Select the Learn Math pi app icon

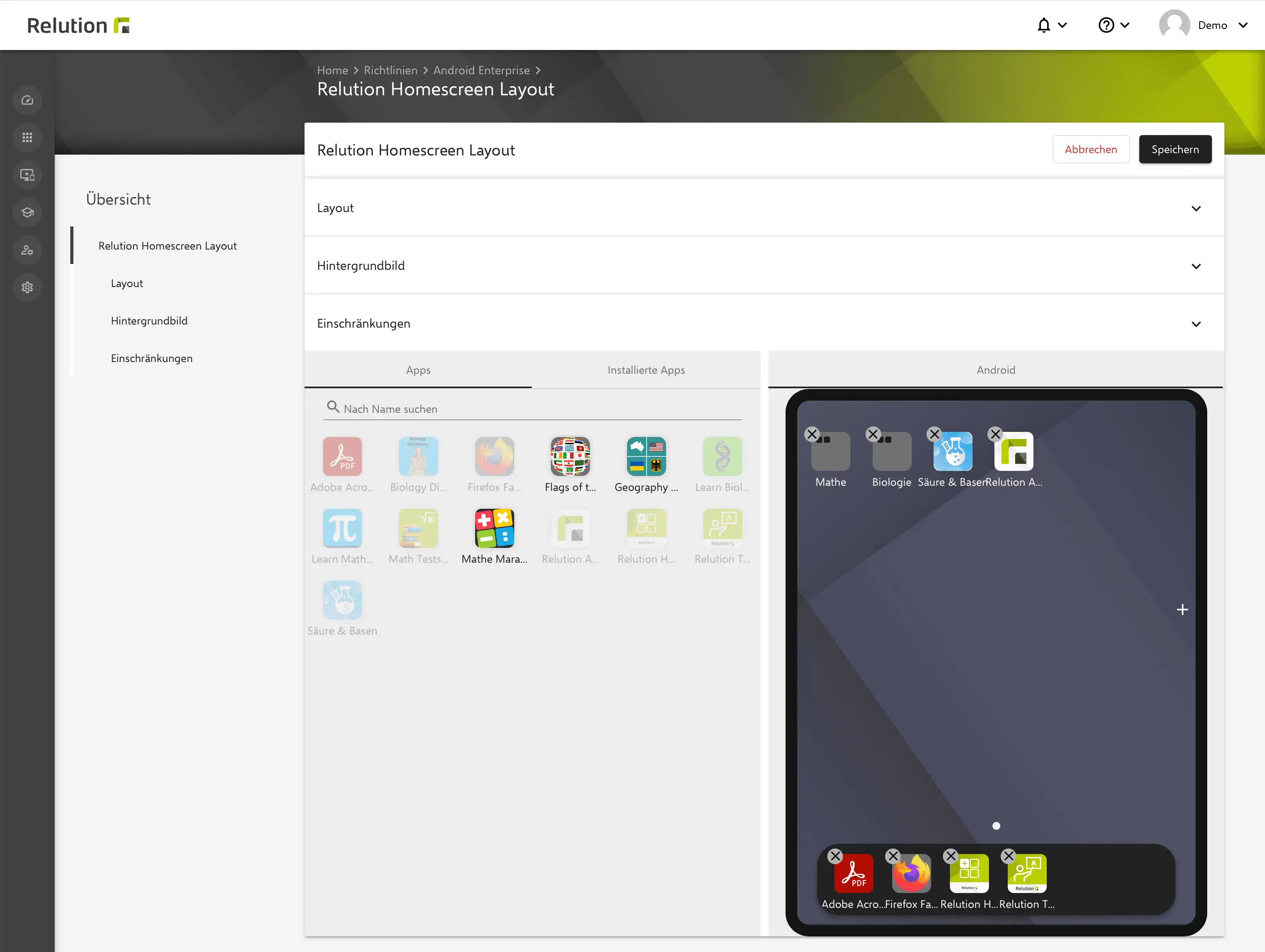click(x=342, y=528)
